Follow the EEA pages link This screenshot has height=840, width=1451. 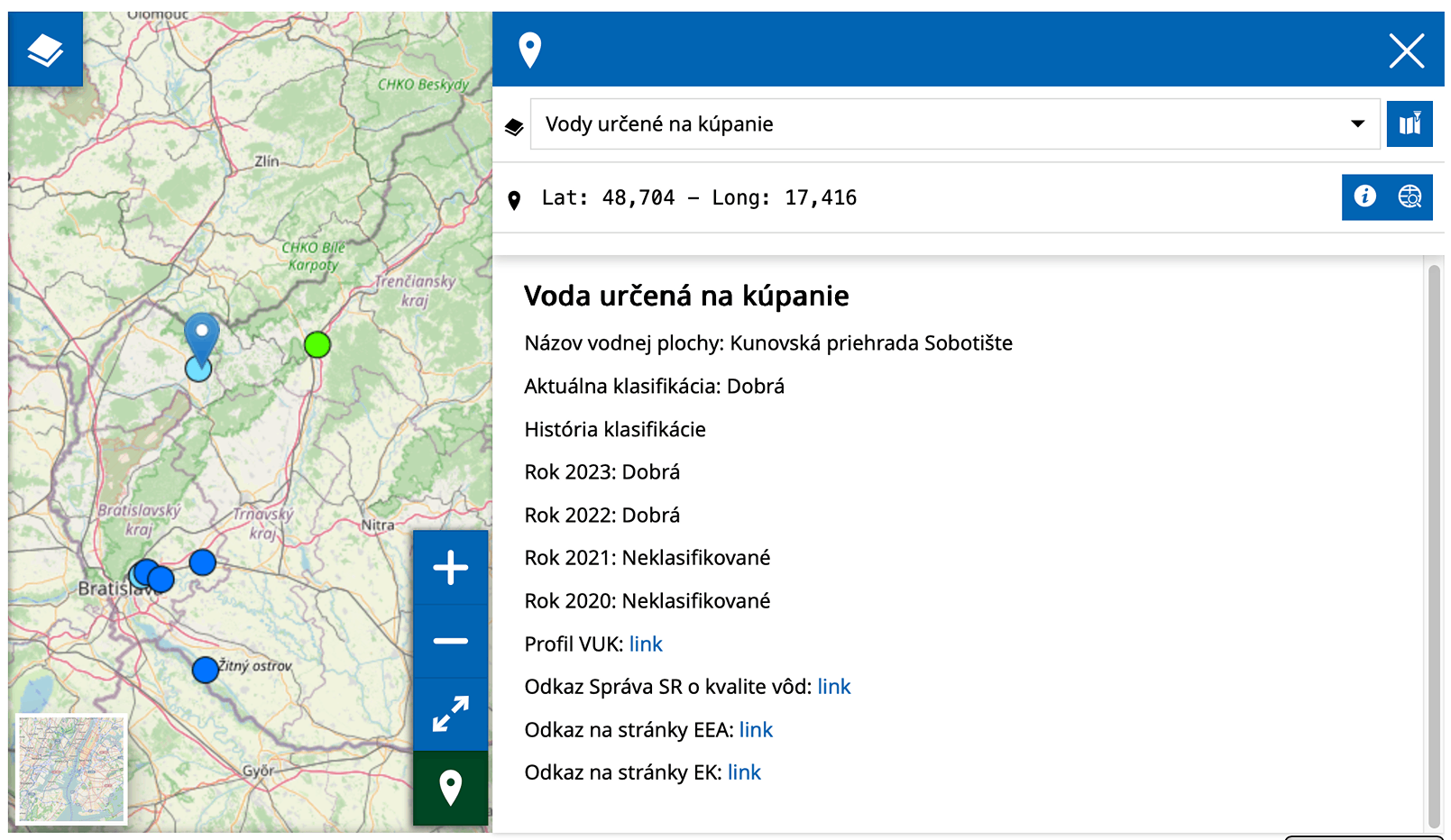[x=756, y=730]
